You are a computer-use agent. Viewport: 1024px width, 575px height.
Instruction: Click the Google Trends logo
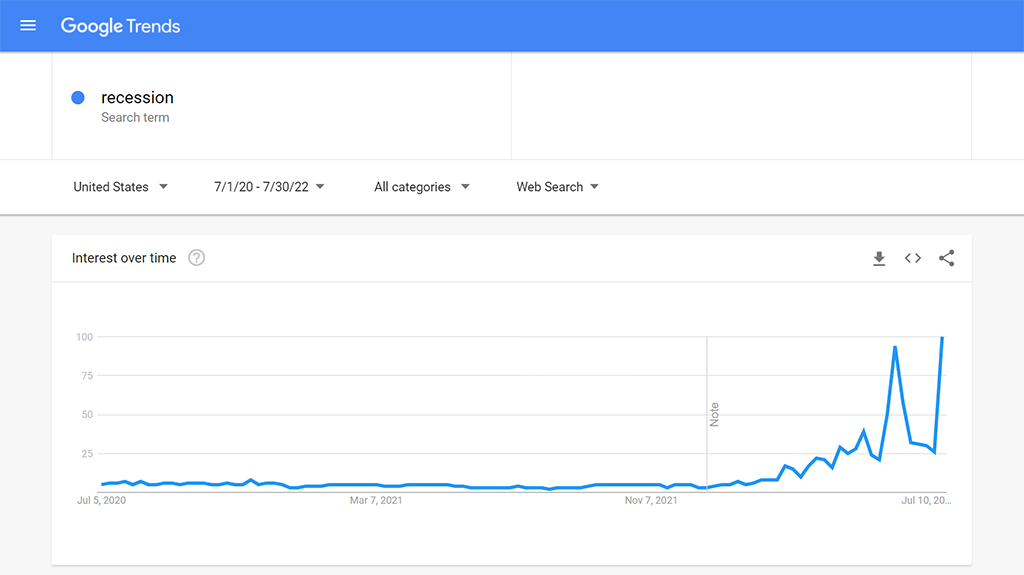click(120, 26)
